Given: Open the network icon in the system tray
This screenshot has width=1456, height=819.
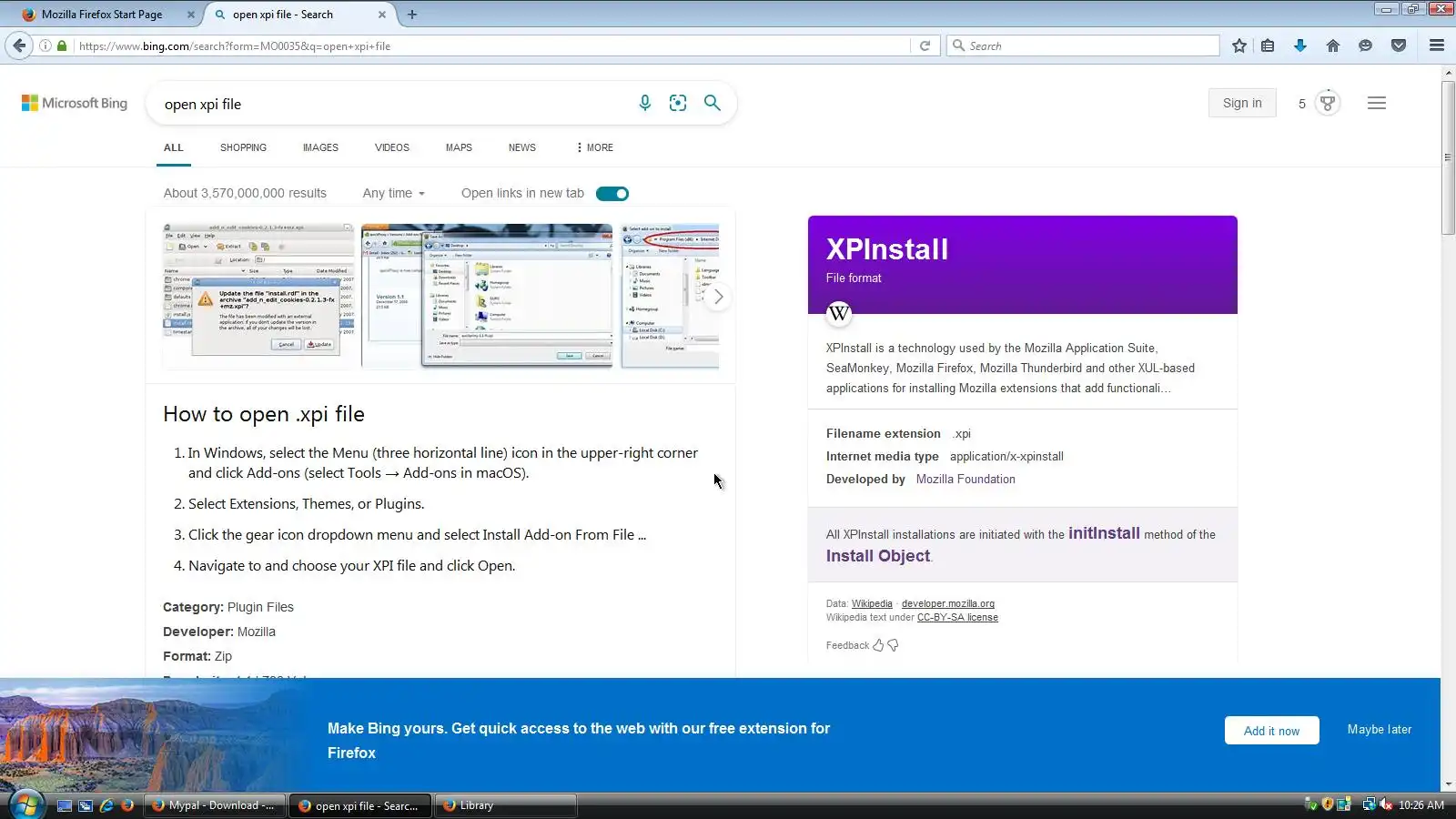Looking at the screenshot, I should 1369,804.
